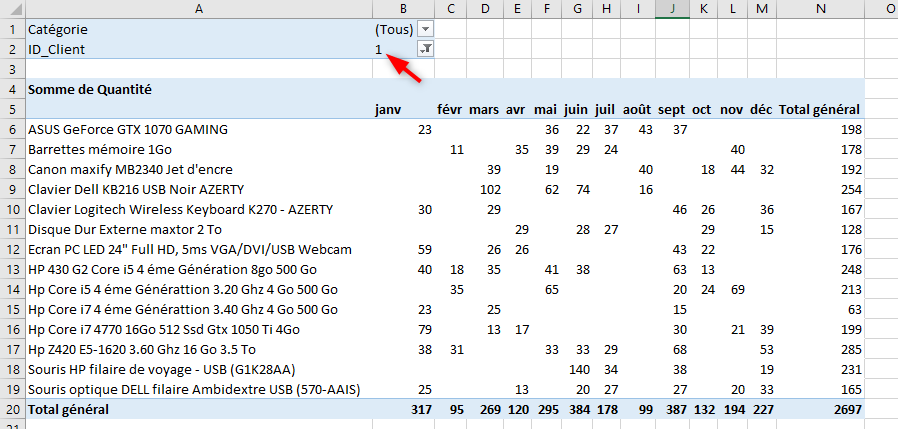Select Hp Core i5 3.20 Ghz row label

[x=183, y=289]
